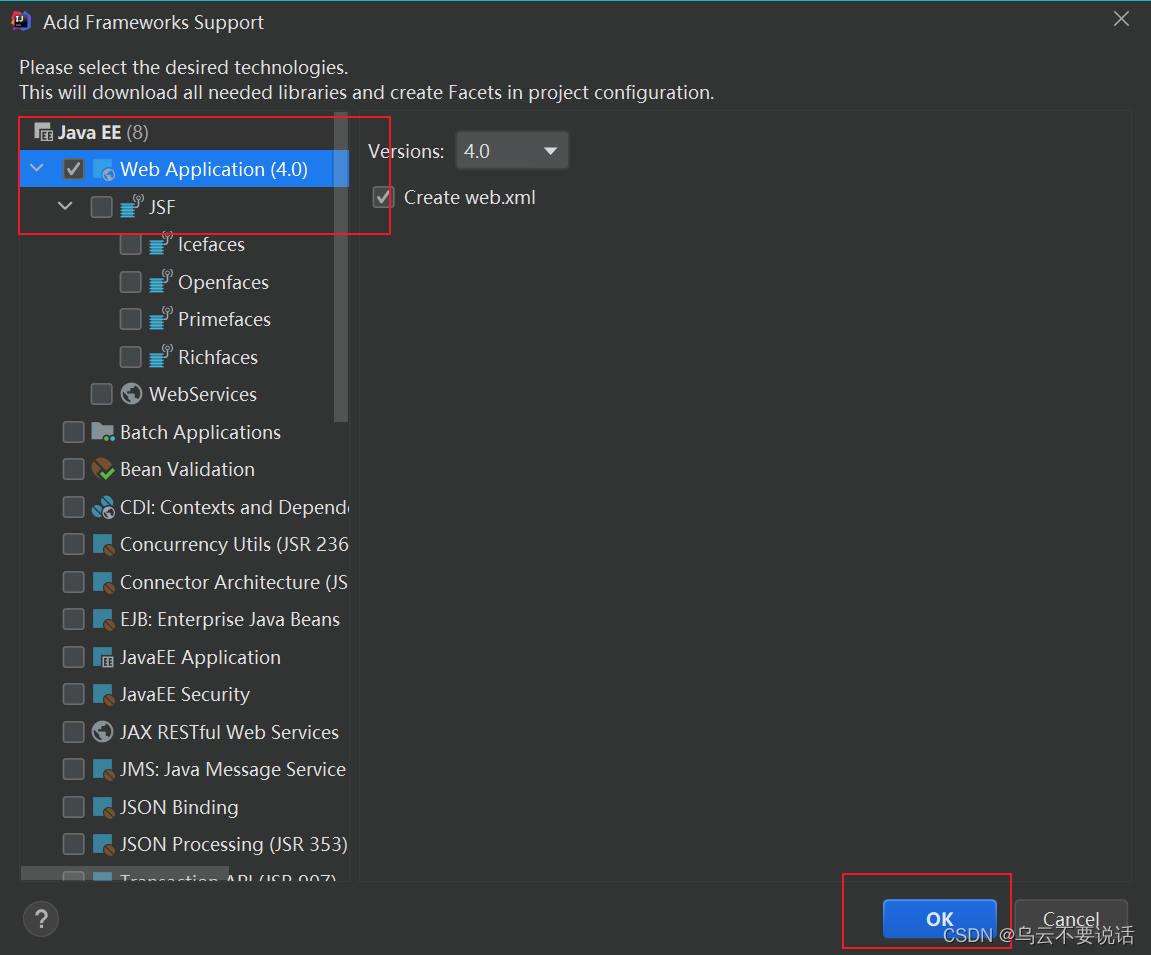1151x955 pixels.
Task: Close the Add Frameworks Support dialog
Action: pos(1121,19)
